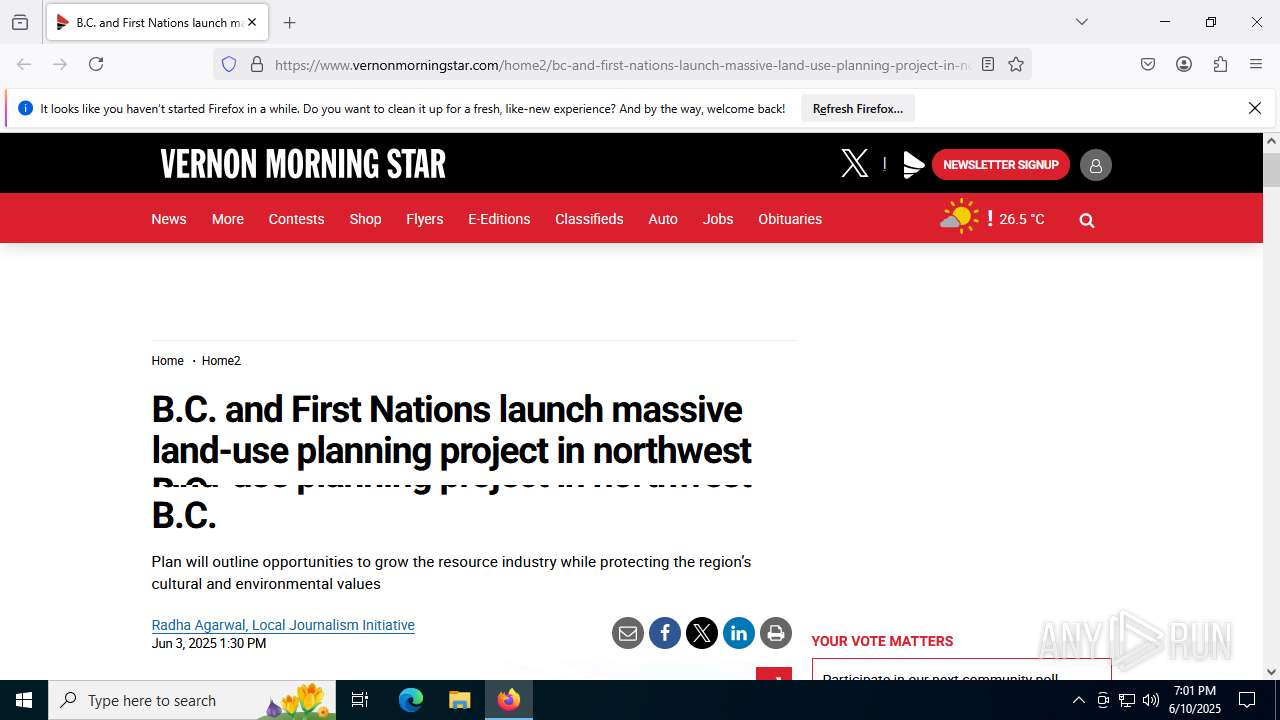This screenshot has height=720, width=1280.
Task: Show hidden system tray icons
Action: [1078, 700]
